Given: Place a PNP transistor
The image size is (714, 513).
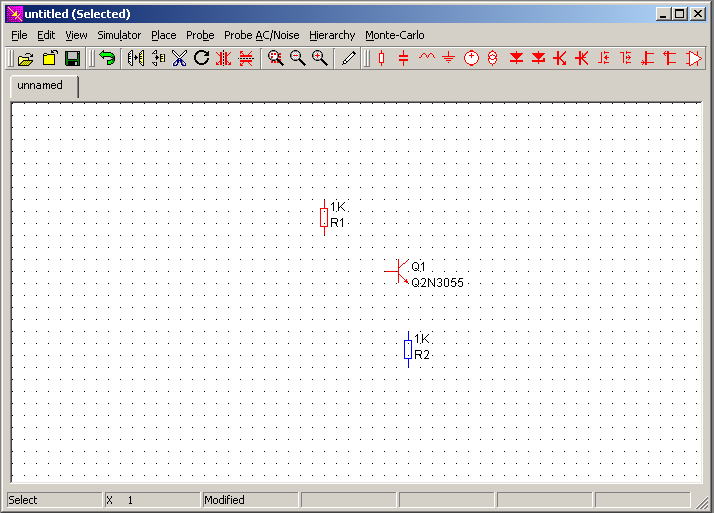Looking at the screenshot, I should 582,58.
